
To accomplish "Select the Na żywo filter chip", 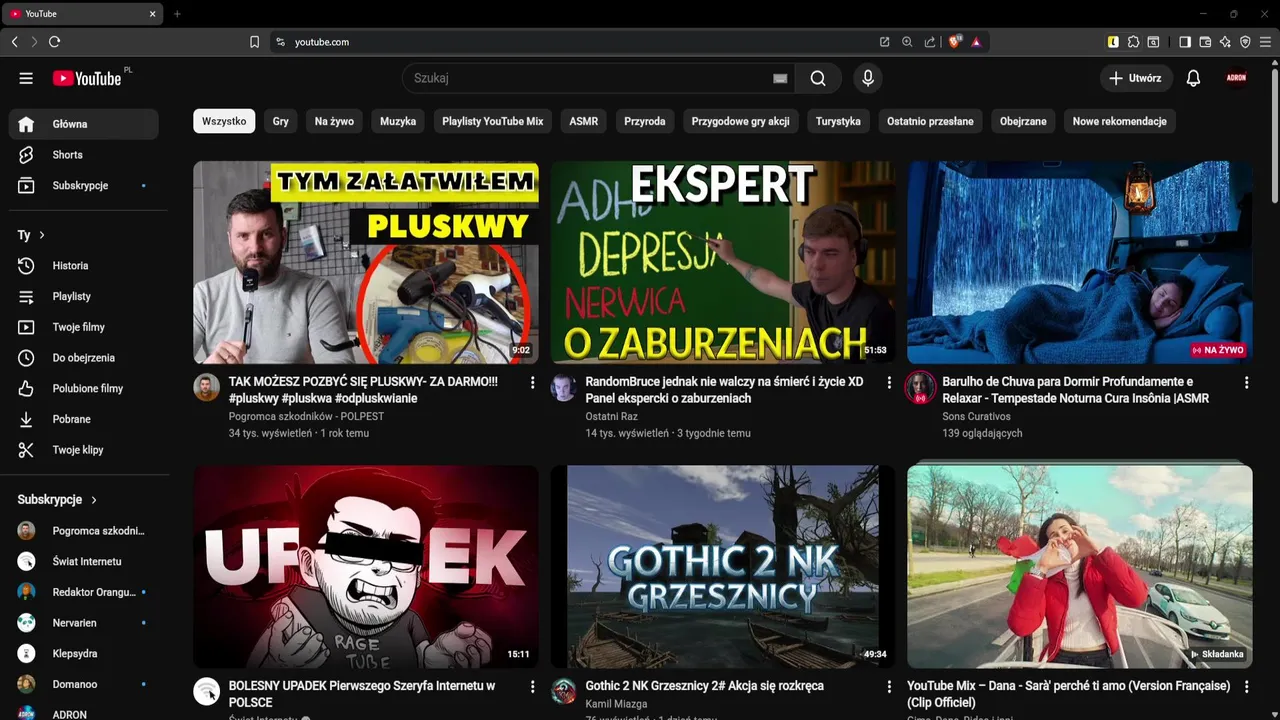I will coord(334,121).
